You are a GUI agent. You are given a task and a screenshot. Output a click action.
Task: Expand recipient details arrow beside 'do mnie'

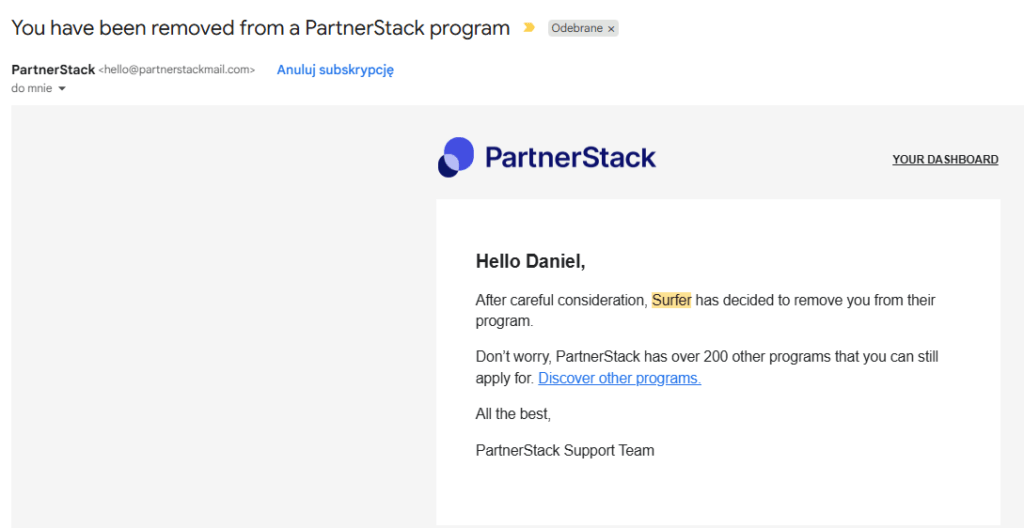[x=62, y=89]
